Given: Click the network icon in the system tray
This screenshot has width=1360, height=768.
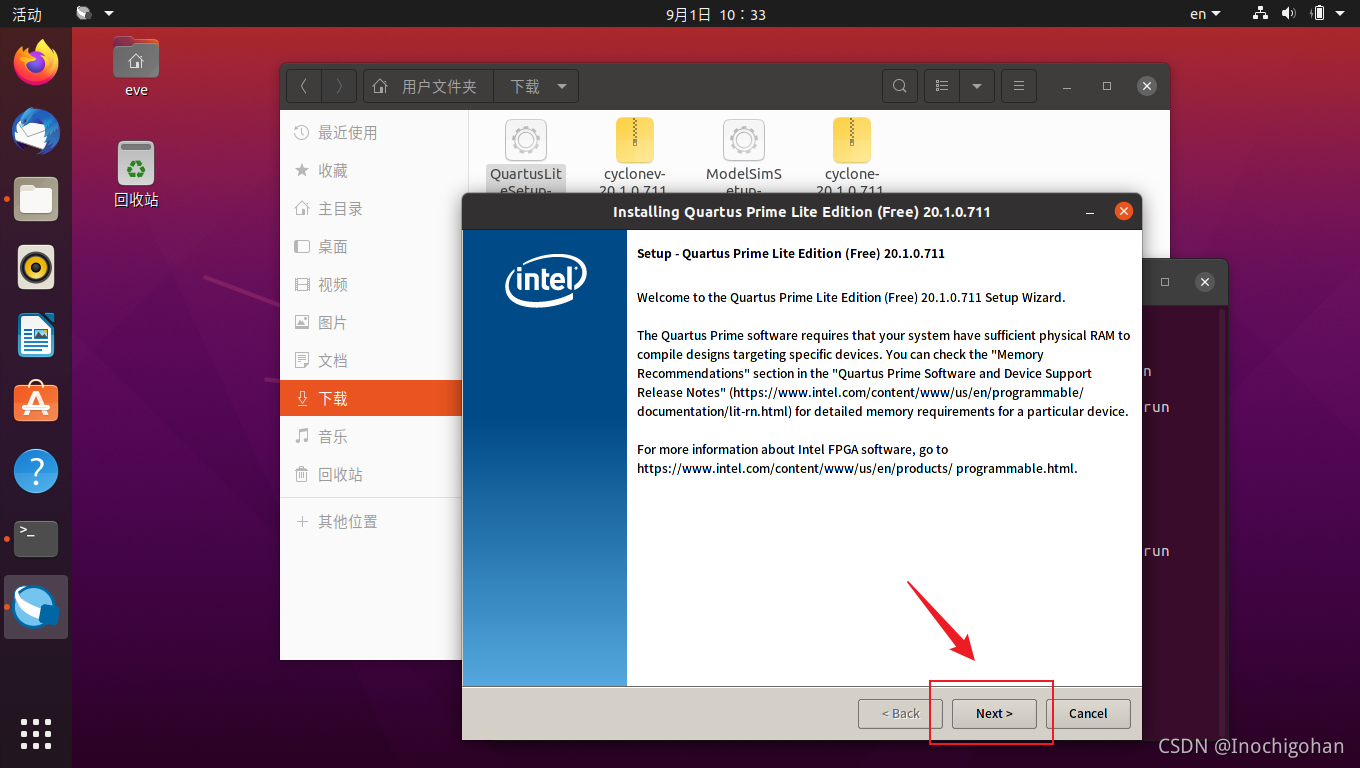Looking at the screenshot, I should pos(1260,14).
